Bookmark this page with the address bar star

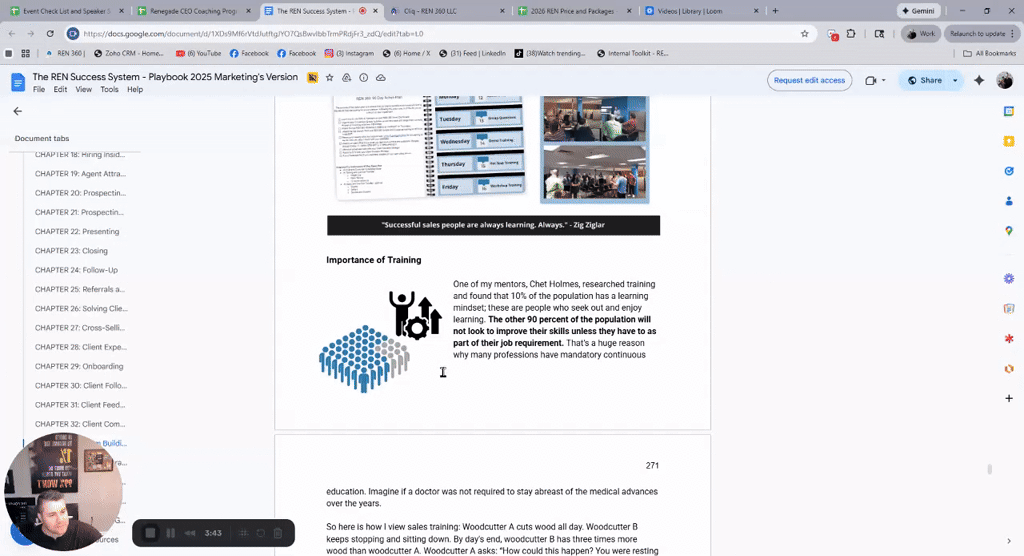(x=805, y=33)
